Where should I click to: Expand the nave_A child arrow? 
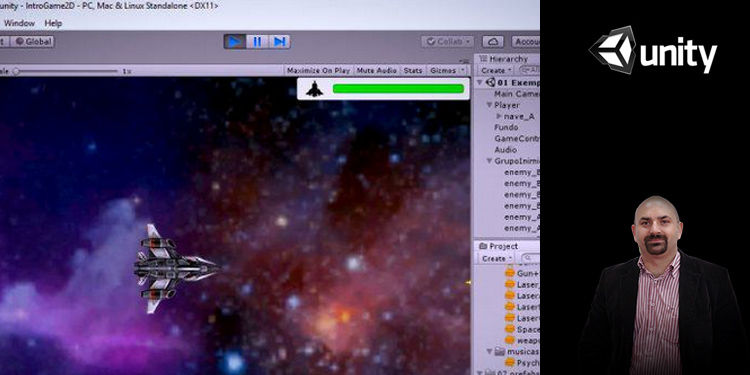(499, 116)
